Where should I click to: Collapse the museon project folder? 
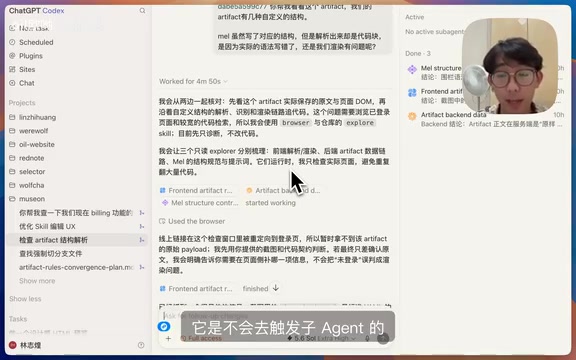click(x=12, y=199)
